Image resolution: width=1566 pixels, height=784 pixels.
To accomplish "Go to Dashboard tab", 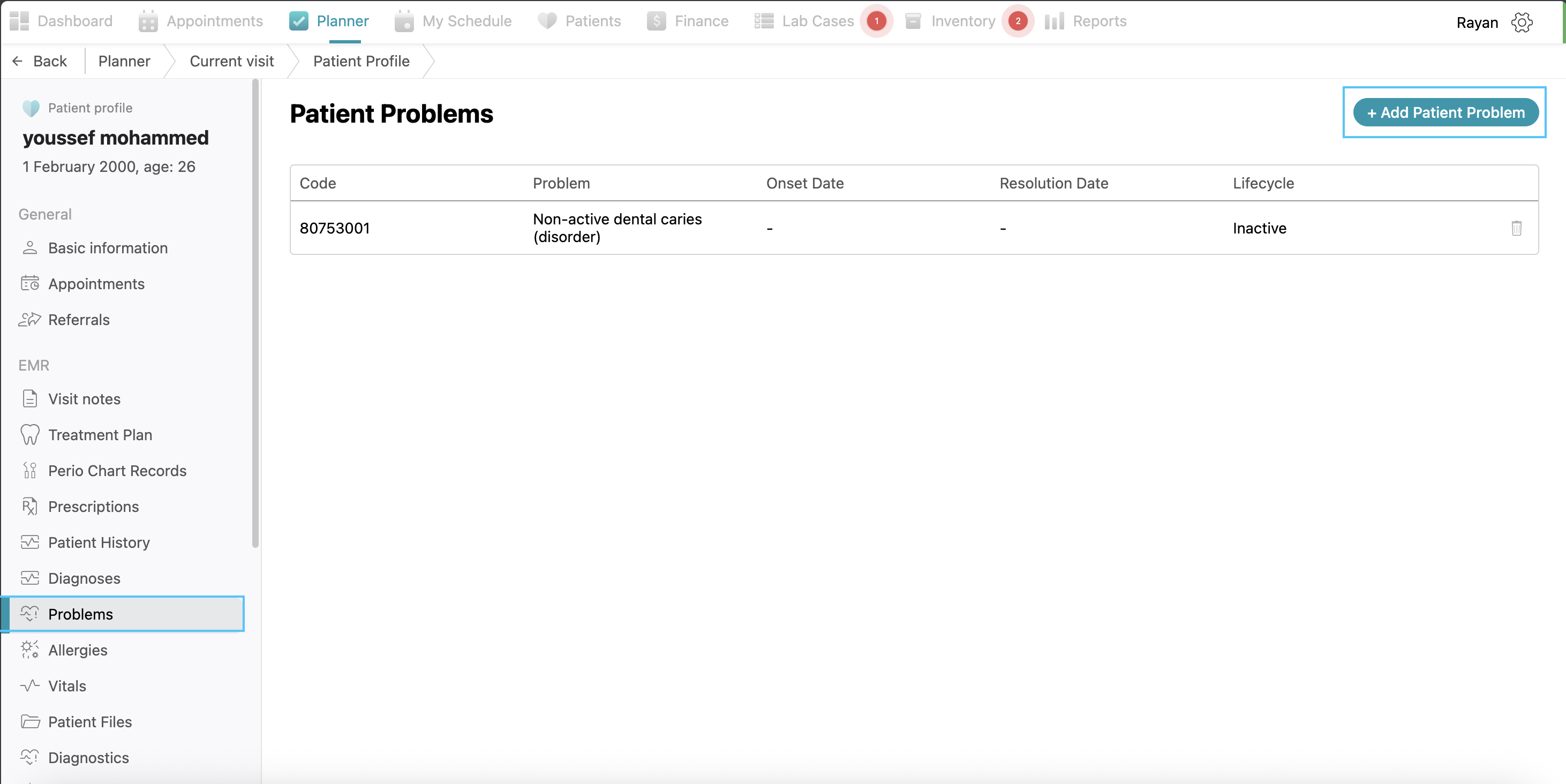I will point(62,21).
